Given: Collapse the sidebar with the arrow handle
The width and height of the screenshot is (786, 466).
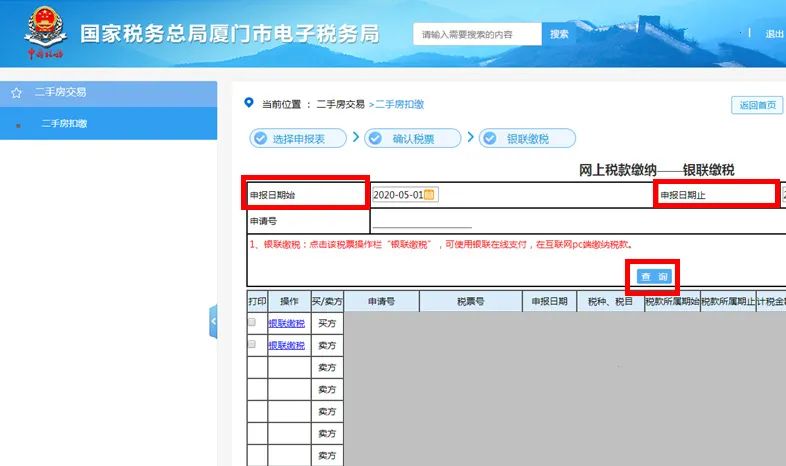Looking at the screenshot, I should point(213,321).
